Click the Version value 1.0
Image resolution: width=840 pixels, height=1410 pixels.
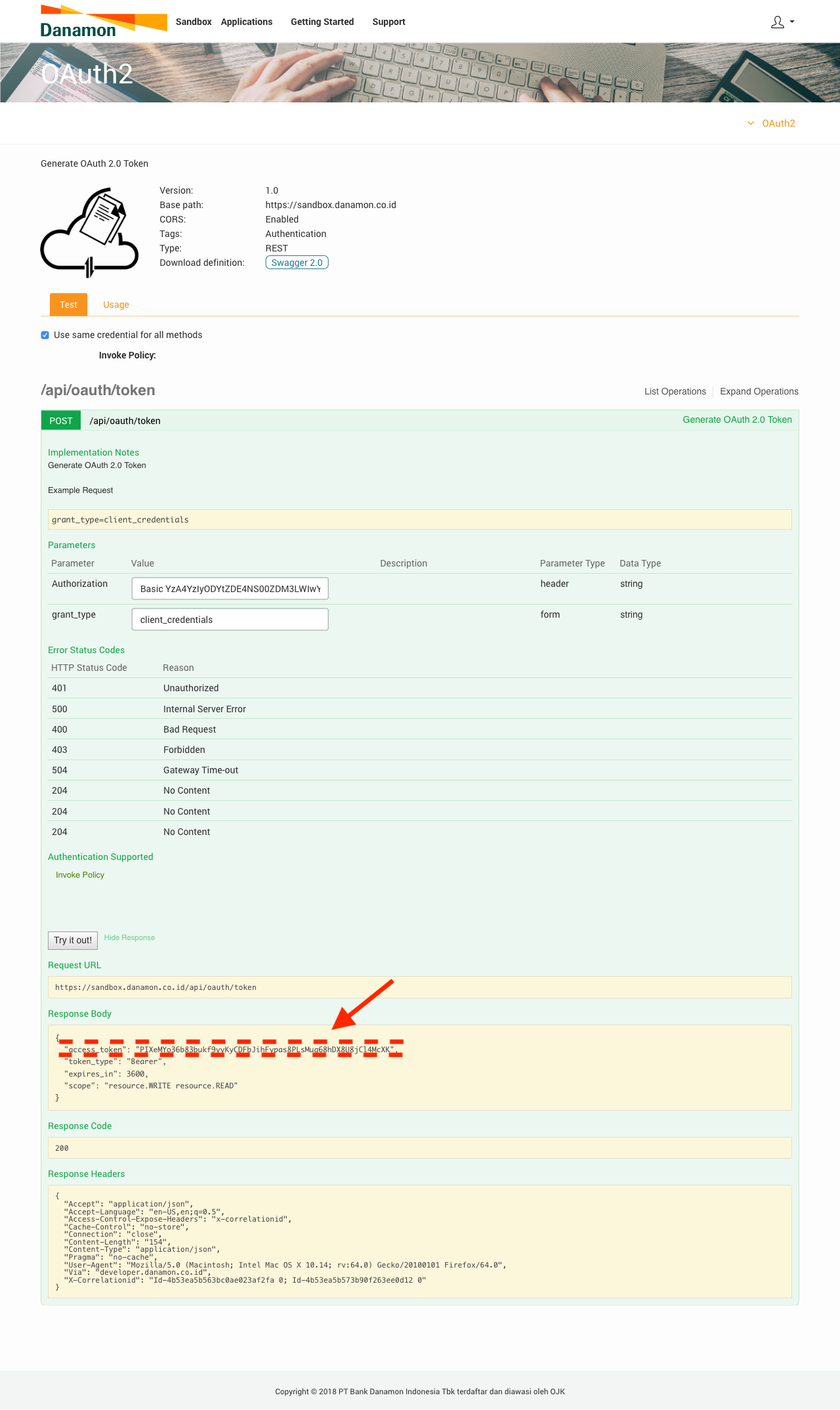tap(272, 190)
